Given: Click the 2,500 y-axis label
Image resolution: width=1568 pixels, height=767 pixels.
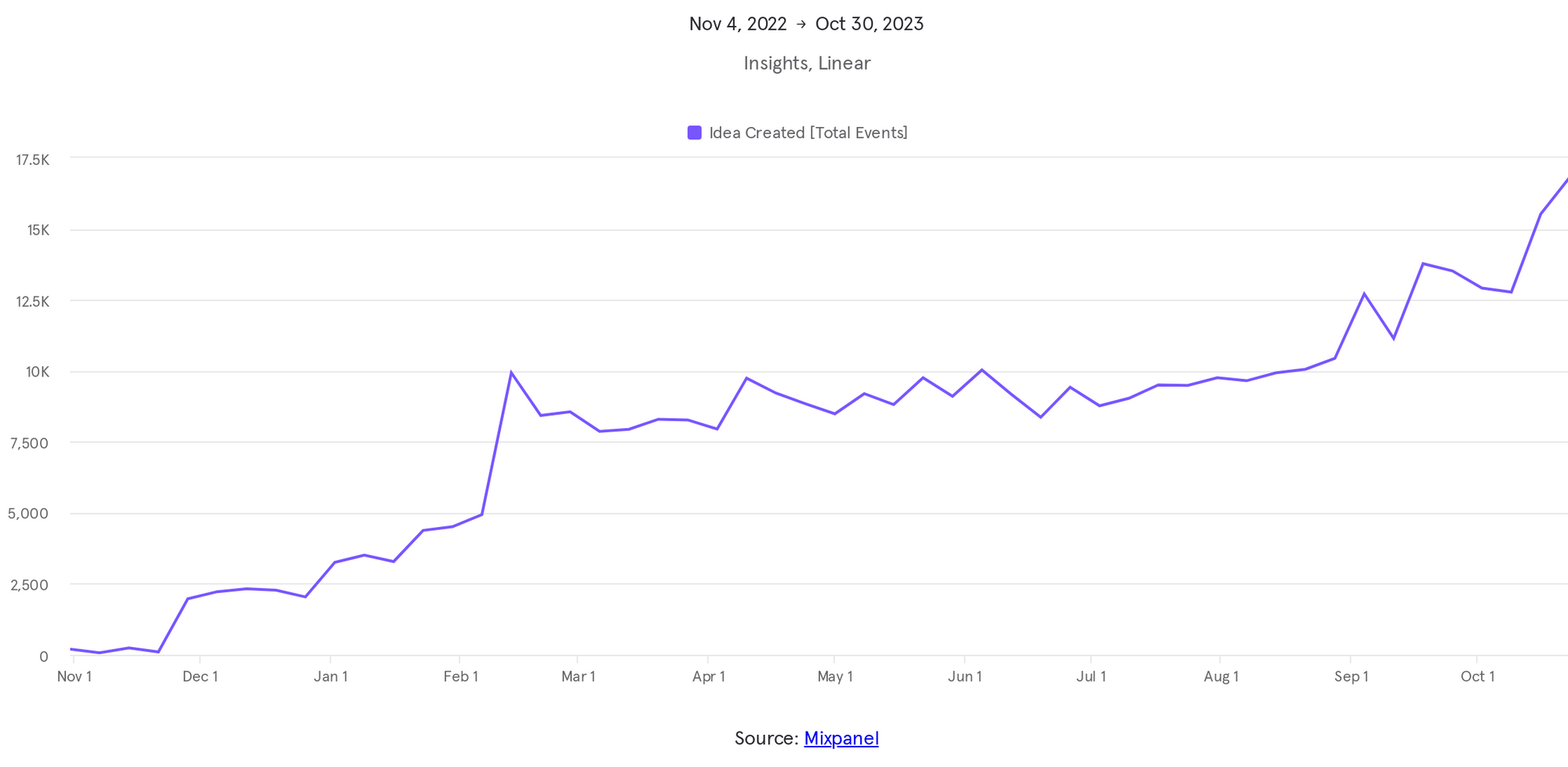Looking at the screenshot, I should coord(29,585).
